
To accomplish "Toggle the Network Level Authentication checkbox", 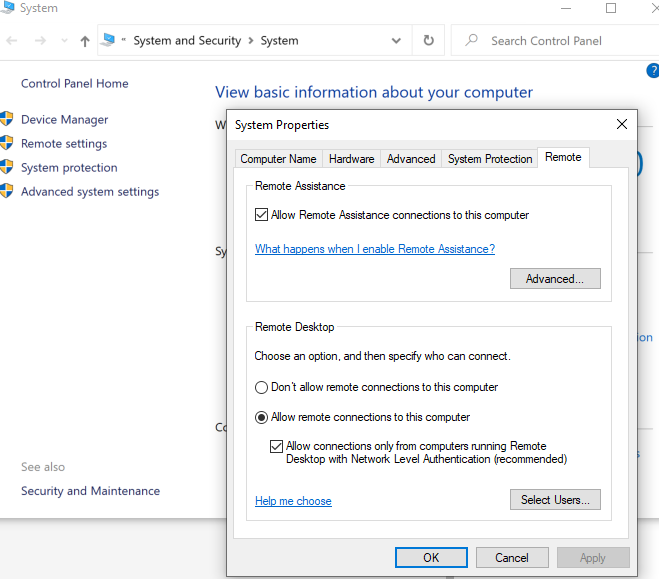I will (x=276, y=446).
